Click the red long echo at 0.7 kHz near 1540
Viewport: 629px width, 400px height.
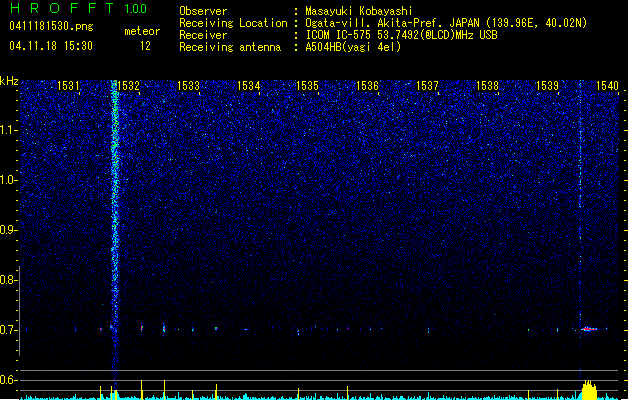click(x=589, y=329)
